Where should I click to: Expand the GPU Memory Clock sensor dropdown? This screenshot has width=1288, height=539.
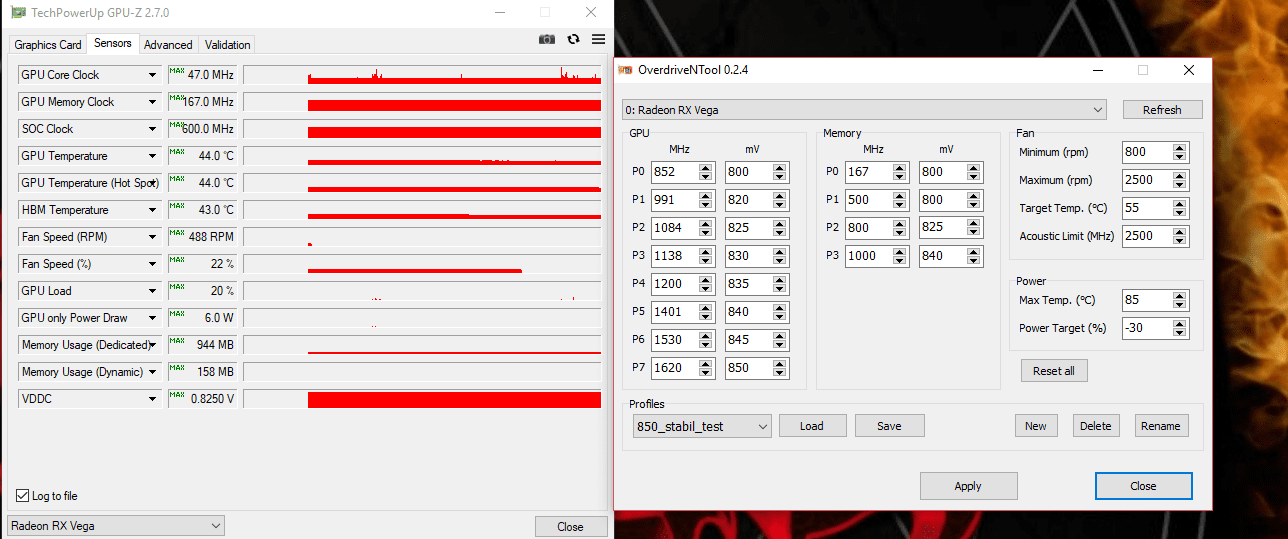152,102
